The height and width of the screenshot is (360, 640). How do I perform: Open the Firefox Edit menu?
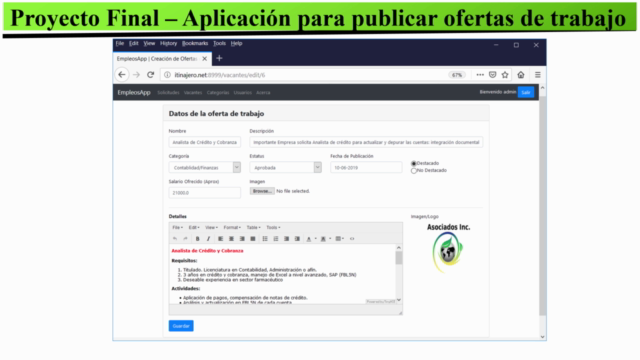(133, 43)
